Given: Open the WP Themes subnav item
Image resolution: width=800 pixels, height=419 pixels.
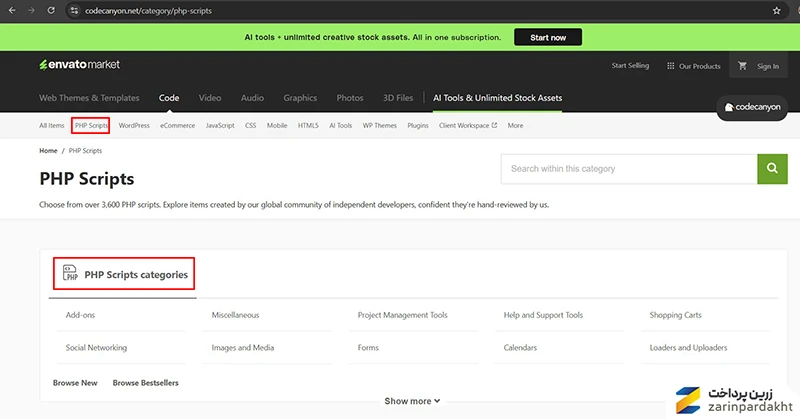Looking at the screenshot, I should point(380,126).
